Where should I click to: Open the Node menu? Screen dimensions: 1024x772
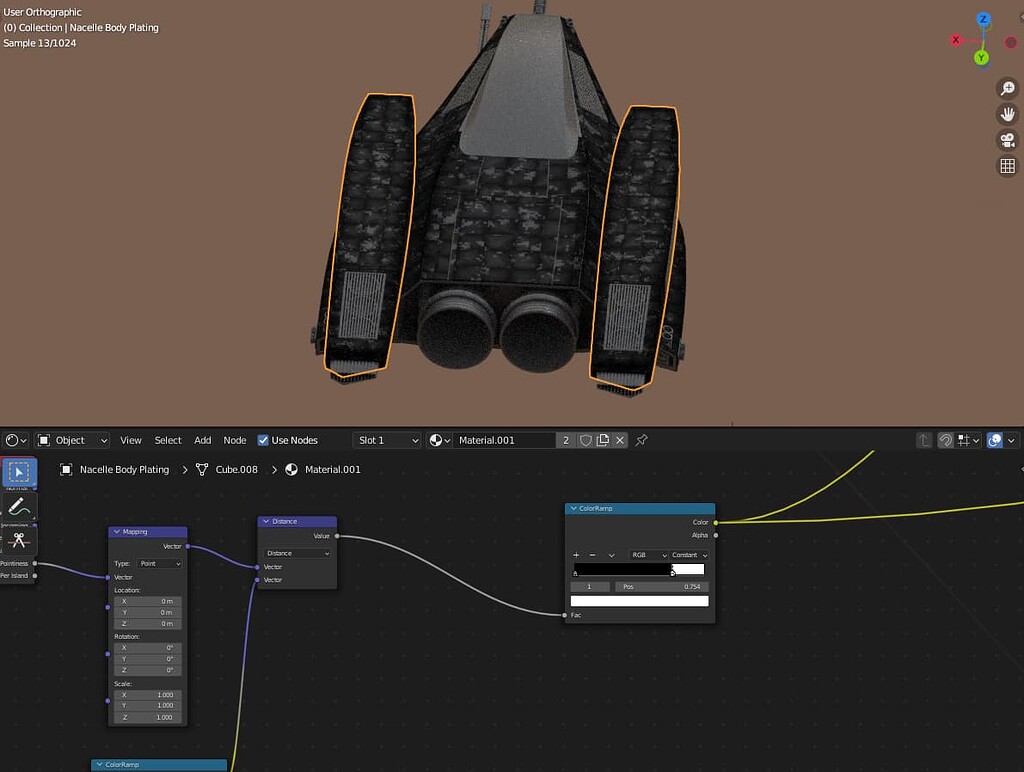click(234, 440)
